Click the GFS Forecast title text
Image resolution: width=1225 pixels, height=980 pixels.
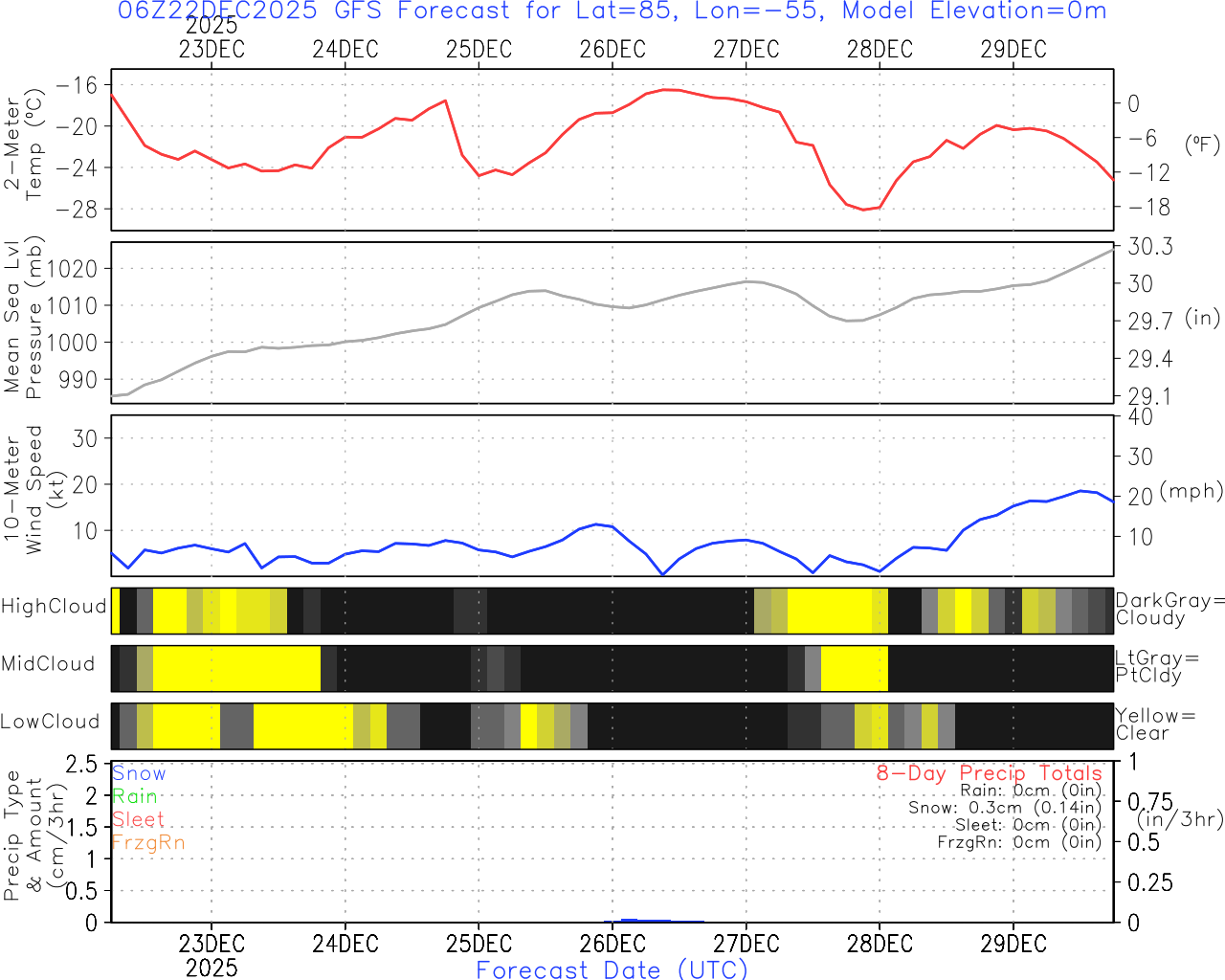pyautogui.click(x=612, y=11)
